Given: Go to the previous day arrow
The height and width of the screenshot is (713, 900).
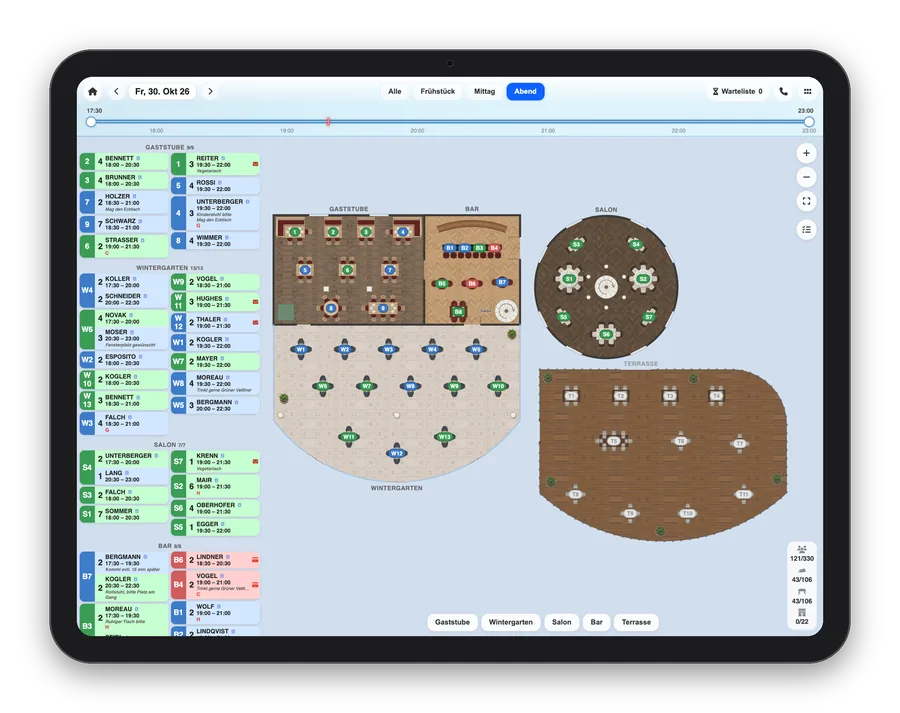Looking at the screenshot, I should [117, 91].
